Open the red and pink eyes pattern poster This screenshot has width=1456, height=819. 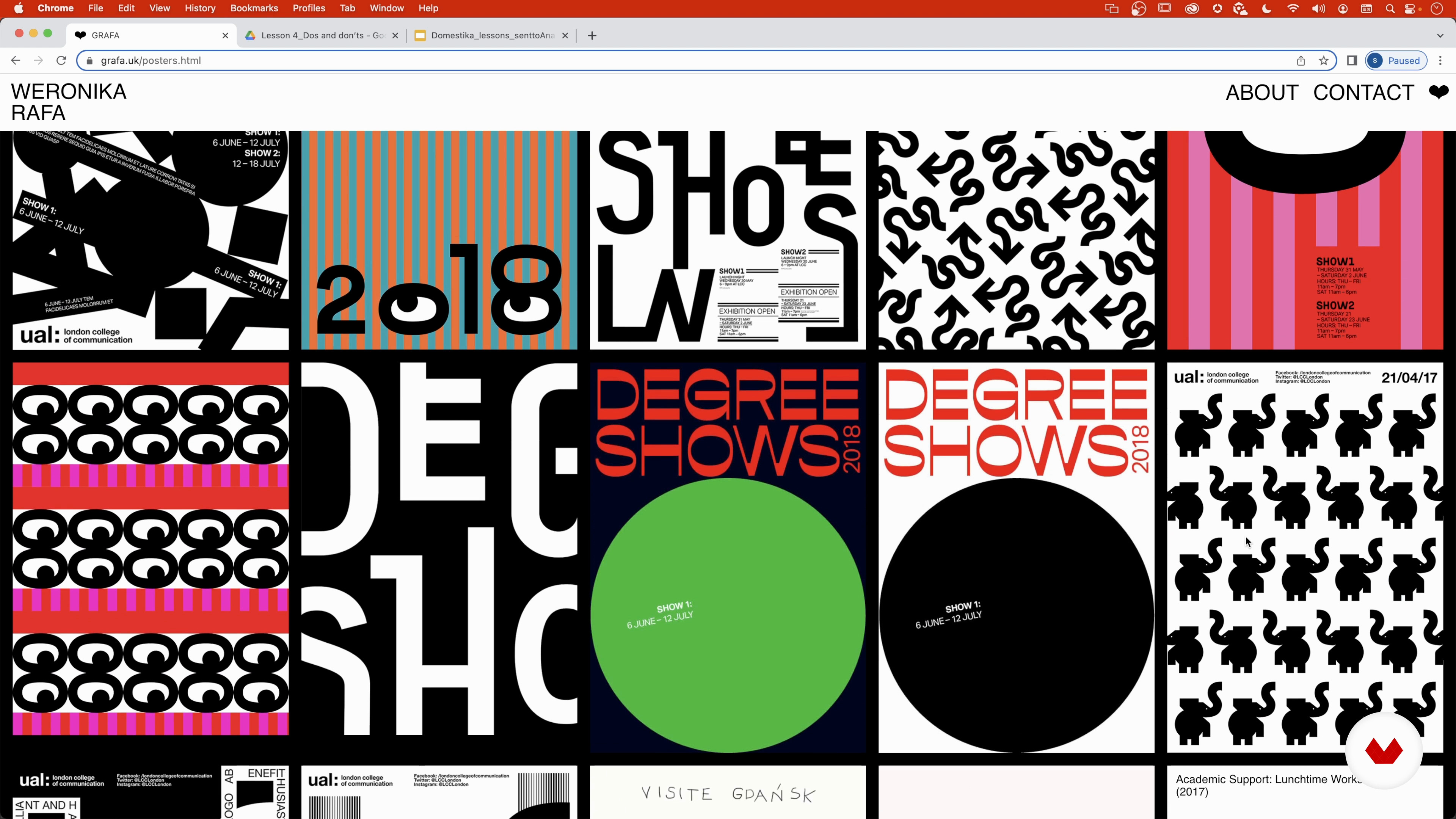click(151, 549)
